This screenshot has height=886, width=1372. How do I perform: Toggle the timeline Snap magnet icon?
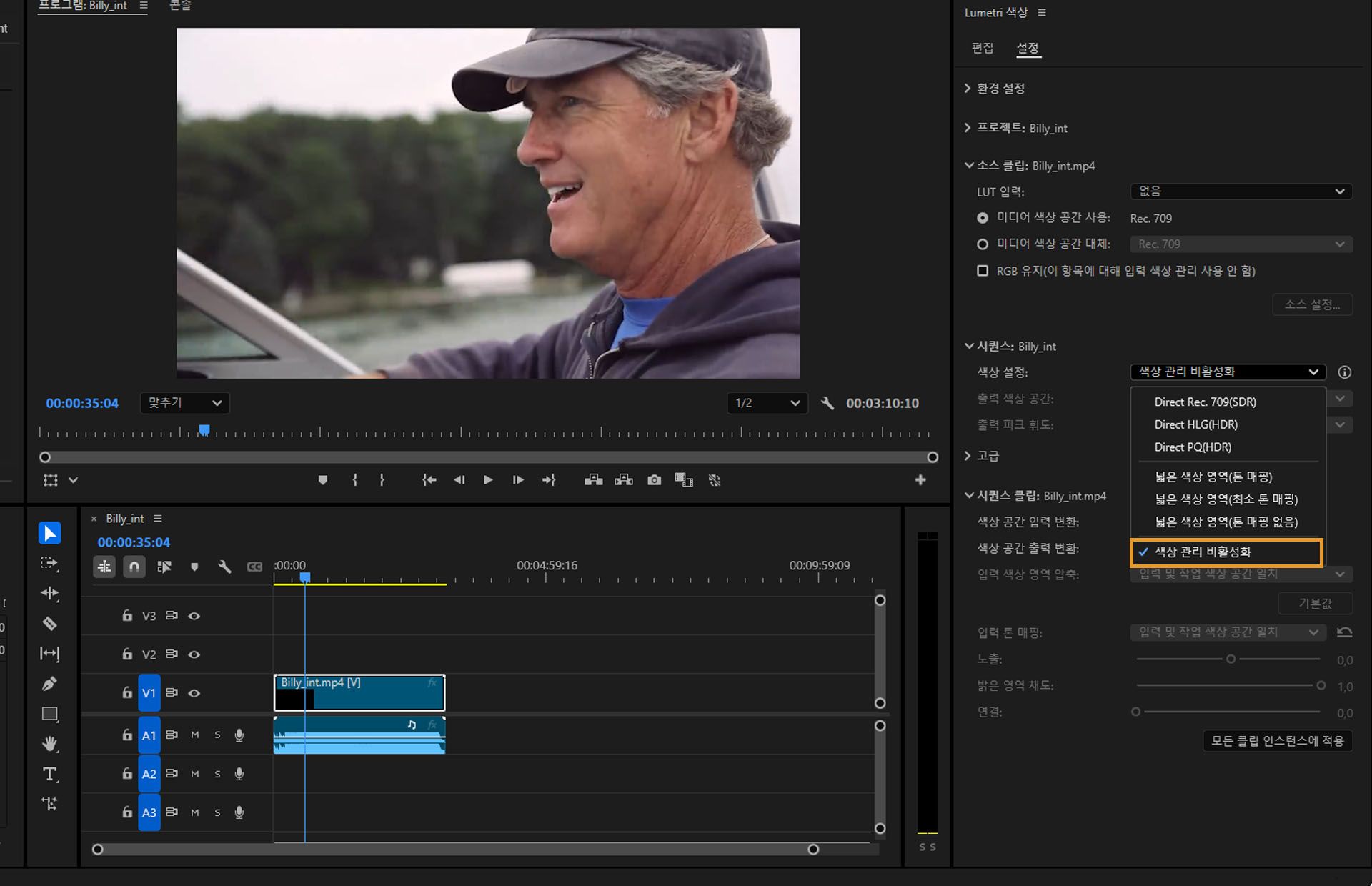pyautogui.click(x=134, y=567)
